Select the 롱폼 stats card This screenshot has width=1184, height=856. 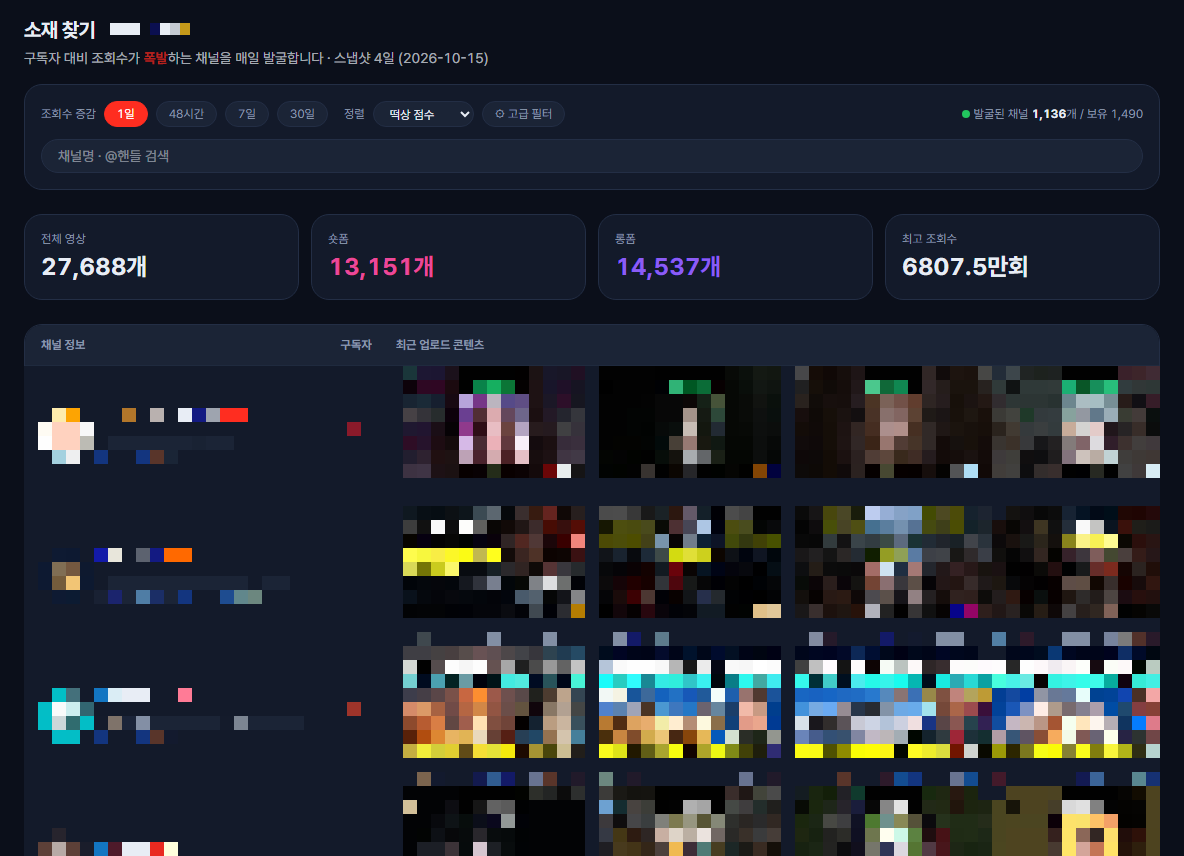click(x=735, y=257)
